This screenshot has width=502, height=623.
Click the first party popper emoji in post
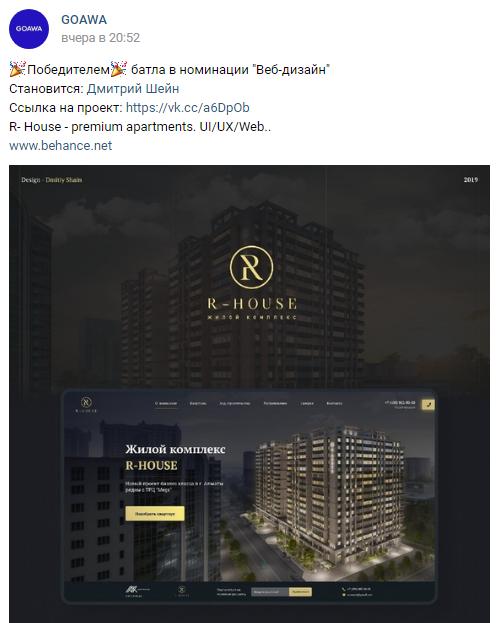pos(17,69)
